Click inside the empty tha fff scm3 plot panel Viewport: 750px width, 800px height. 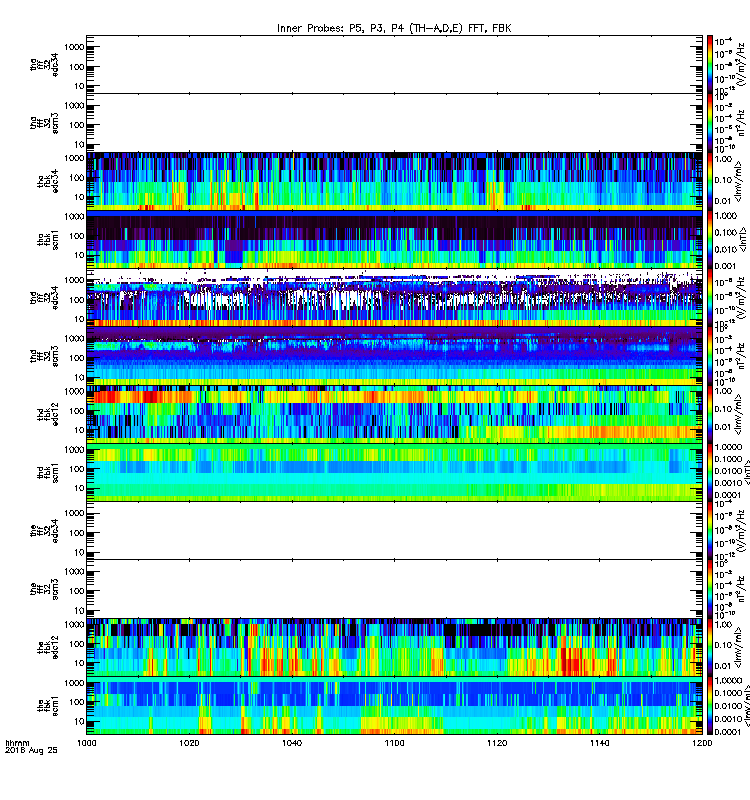point(394,123)
